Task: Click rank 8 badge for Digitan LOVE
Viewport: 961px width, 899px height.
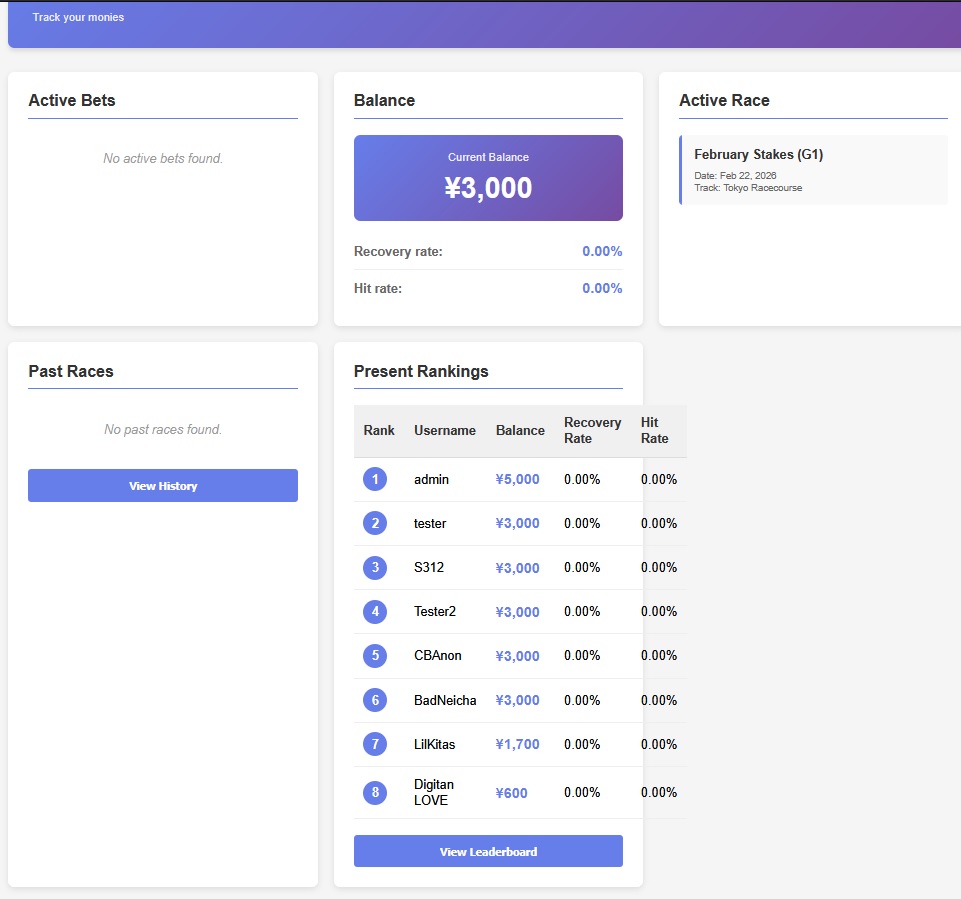Action: 375,792
